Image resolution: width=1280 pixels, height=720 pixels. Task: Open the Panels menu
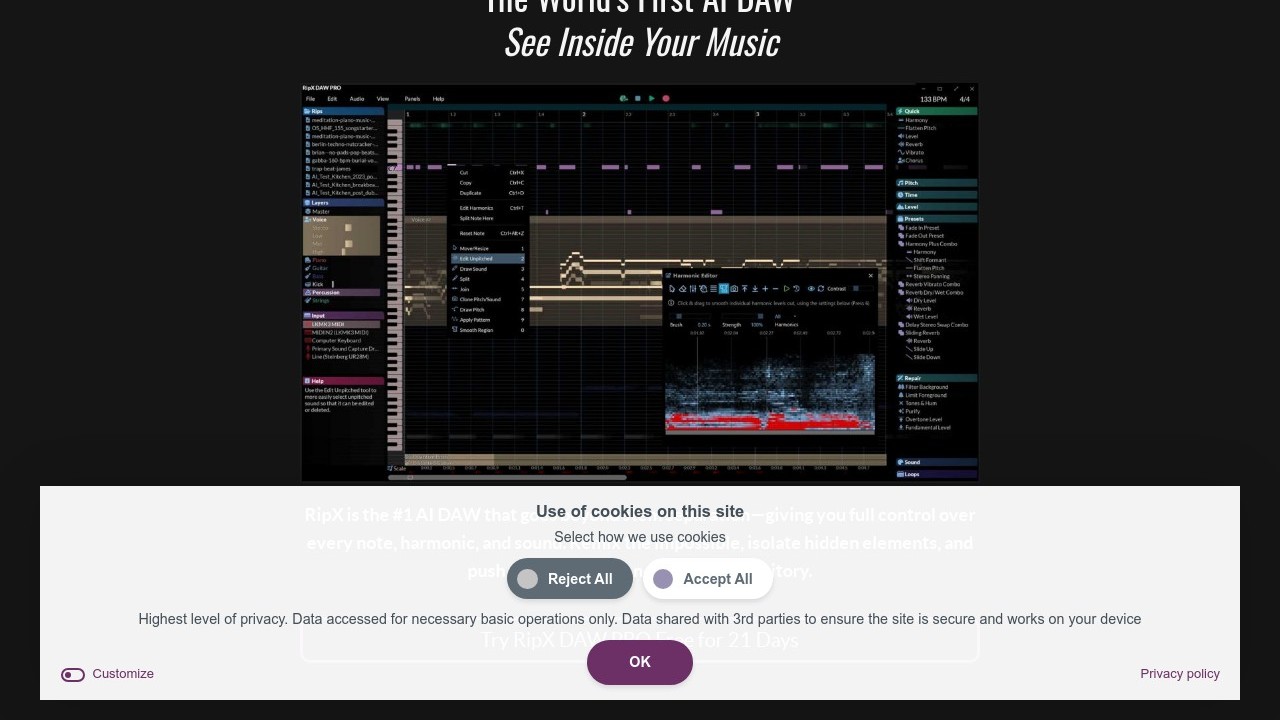412,99
